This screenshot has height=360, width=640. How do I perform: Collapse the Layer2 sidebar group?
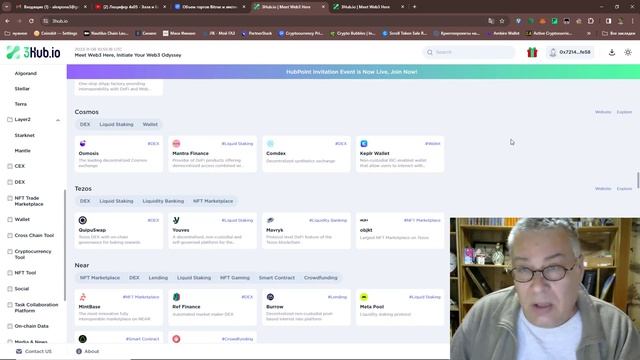58,120
